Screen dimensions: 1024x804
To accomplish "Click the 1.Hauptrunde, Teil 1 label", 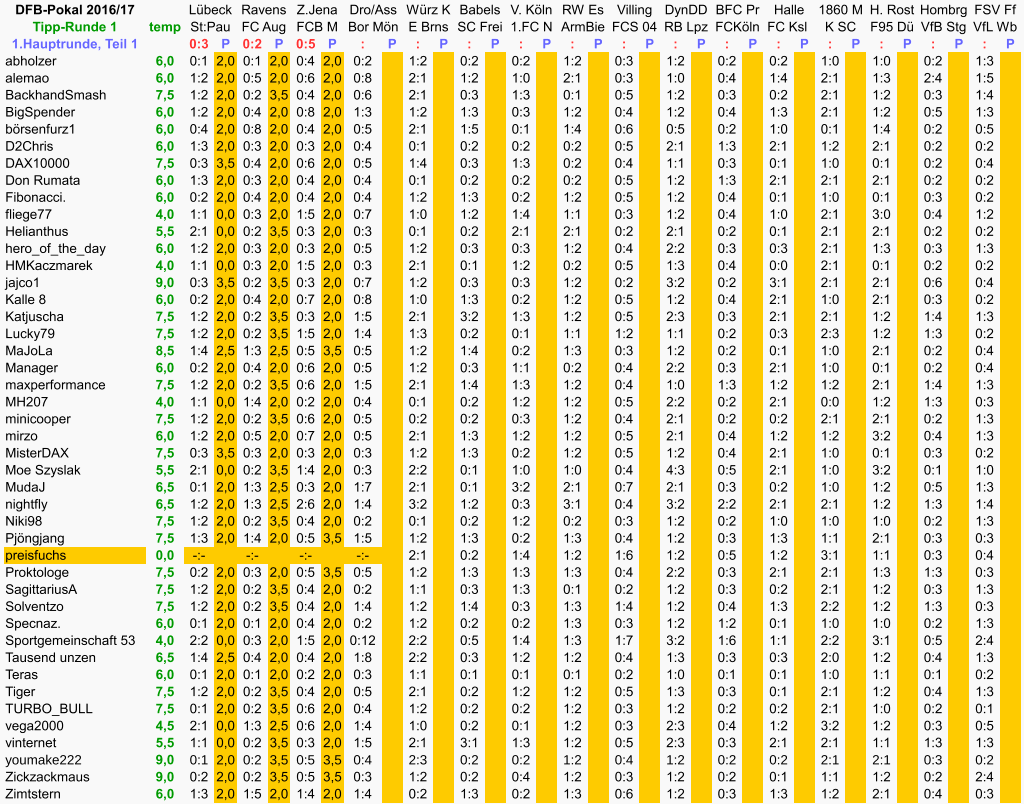I will [75, 44].
